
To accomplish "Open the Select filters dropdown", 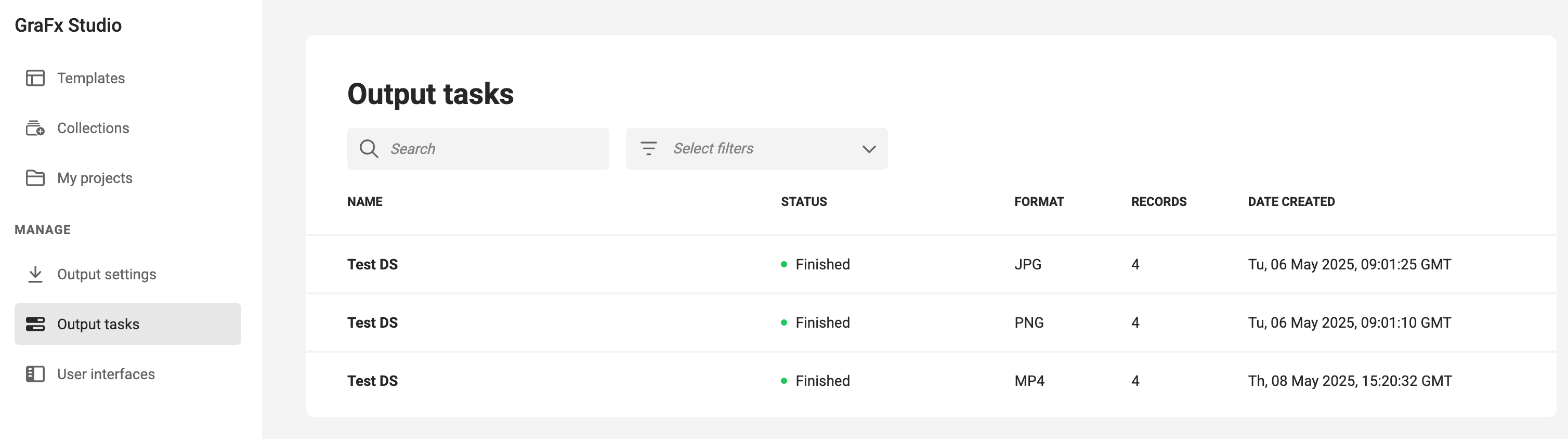I will click(x=756, y=149).
